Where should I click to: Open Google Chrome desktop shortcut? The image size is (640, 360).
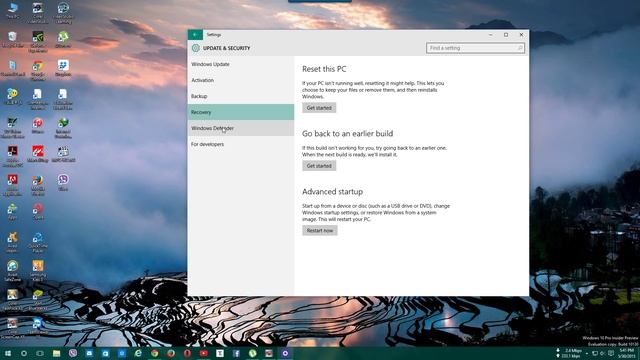(x=38, y=71)
